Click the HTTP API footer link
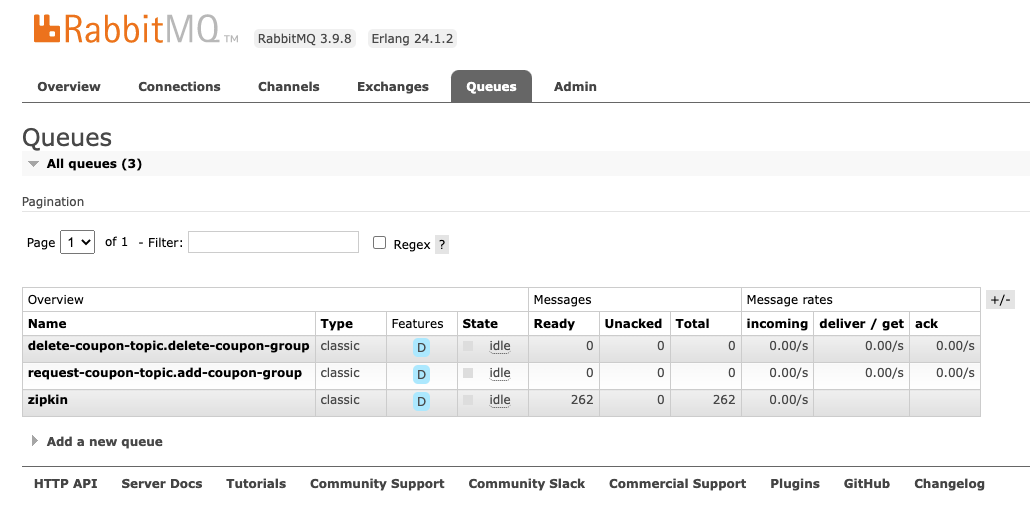This screenshot has width=1030, height=506. (65, 484)
